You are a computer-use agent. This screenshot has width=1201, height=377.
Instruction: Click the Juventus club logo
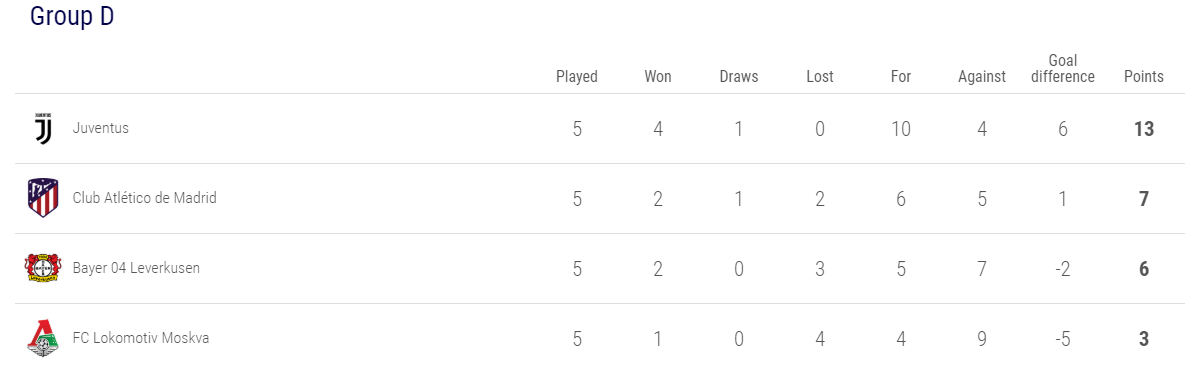[x=43, y=129]
